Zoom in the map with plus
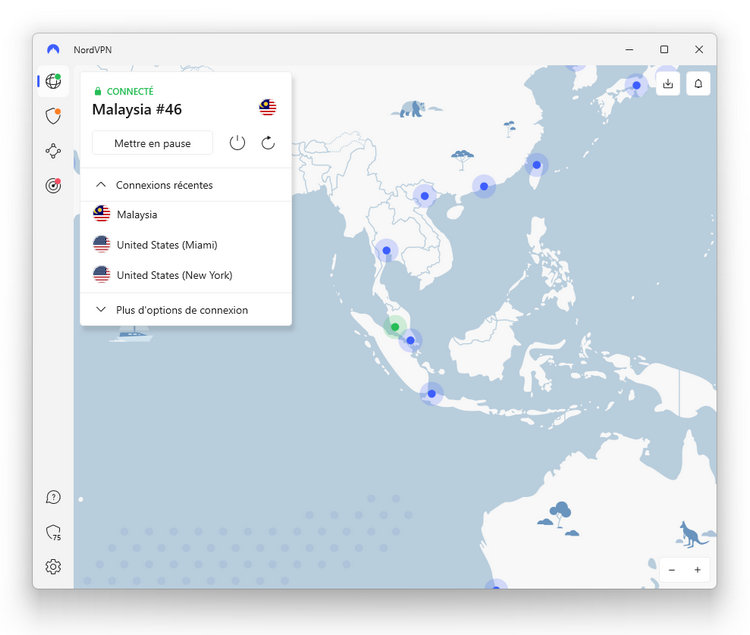 697,570
